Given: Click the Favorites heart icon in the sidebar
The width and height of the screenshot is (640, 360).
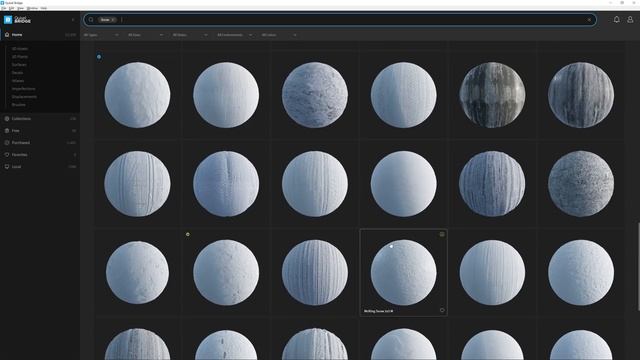Looking at the screenshot, I should coord(7,155).
